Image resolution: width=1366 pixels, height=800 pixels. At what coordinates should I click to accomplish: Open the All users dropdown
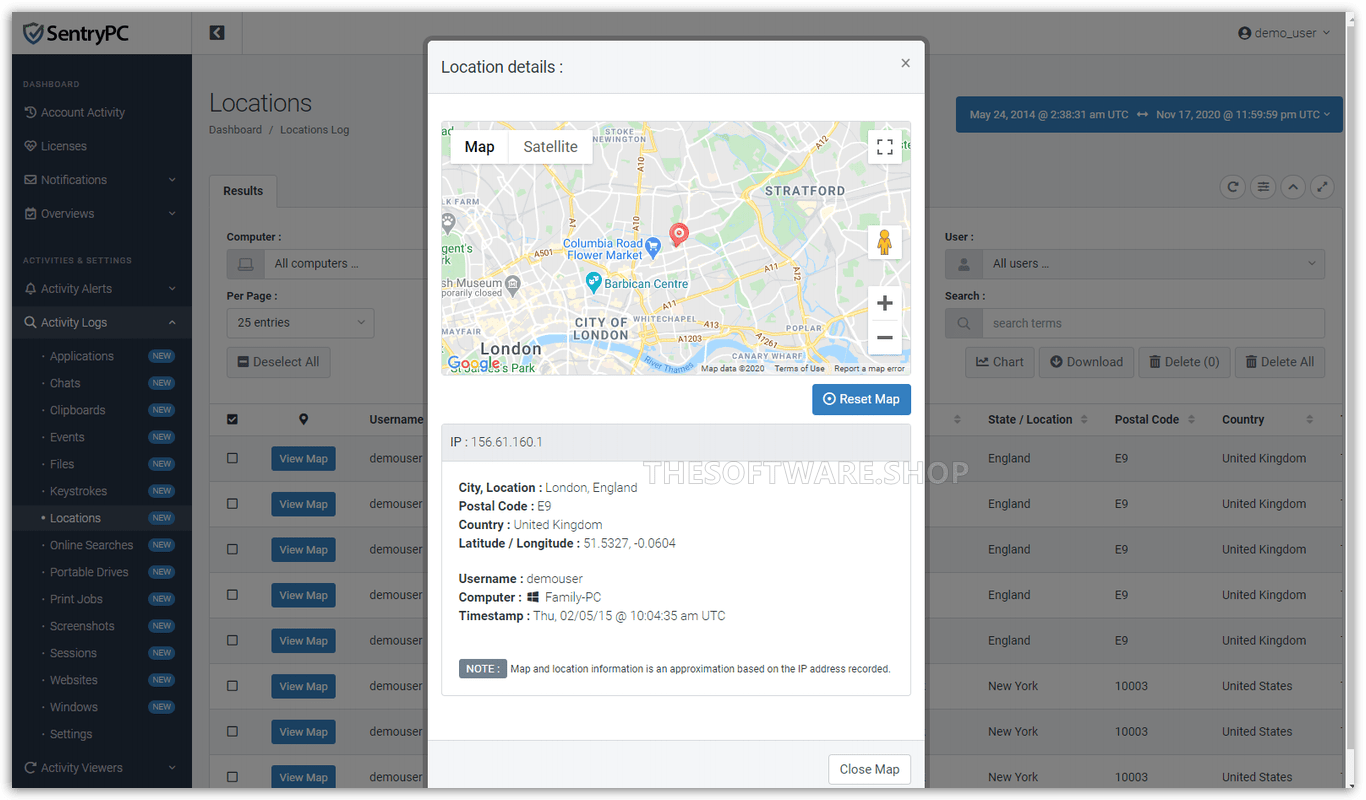[1134, 264]
